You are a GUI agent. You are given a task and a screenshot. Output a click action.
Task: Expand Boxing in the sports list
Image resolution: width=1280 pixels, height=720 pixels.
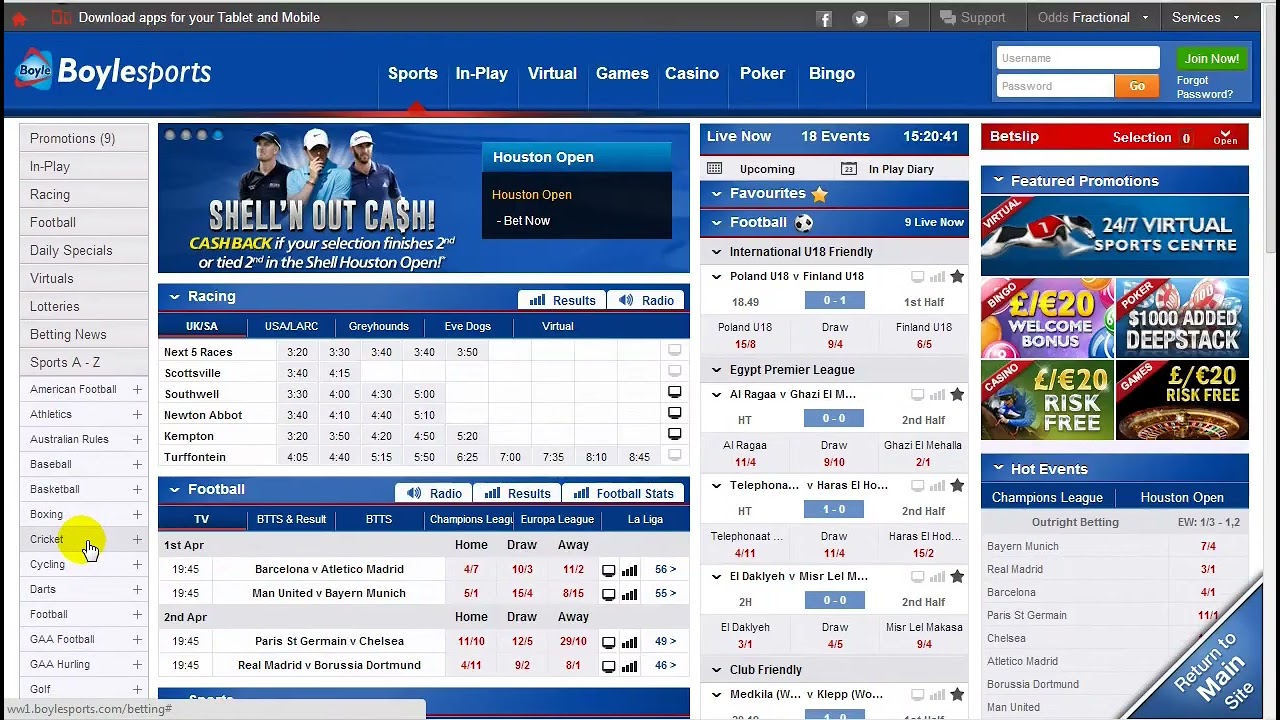(137, 515)
